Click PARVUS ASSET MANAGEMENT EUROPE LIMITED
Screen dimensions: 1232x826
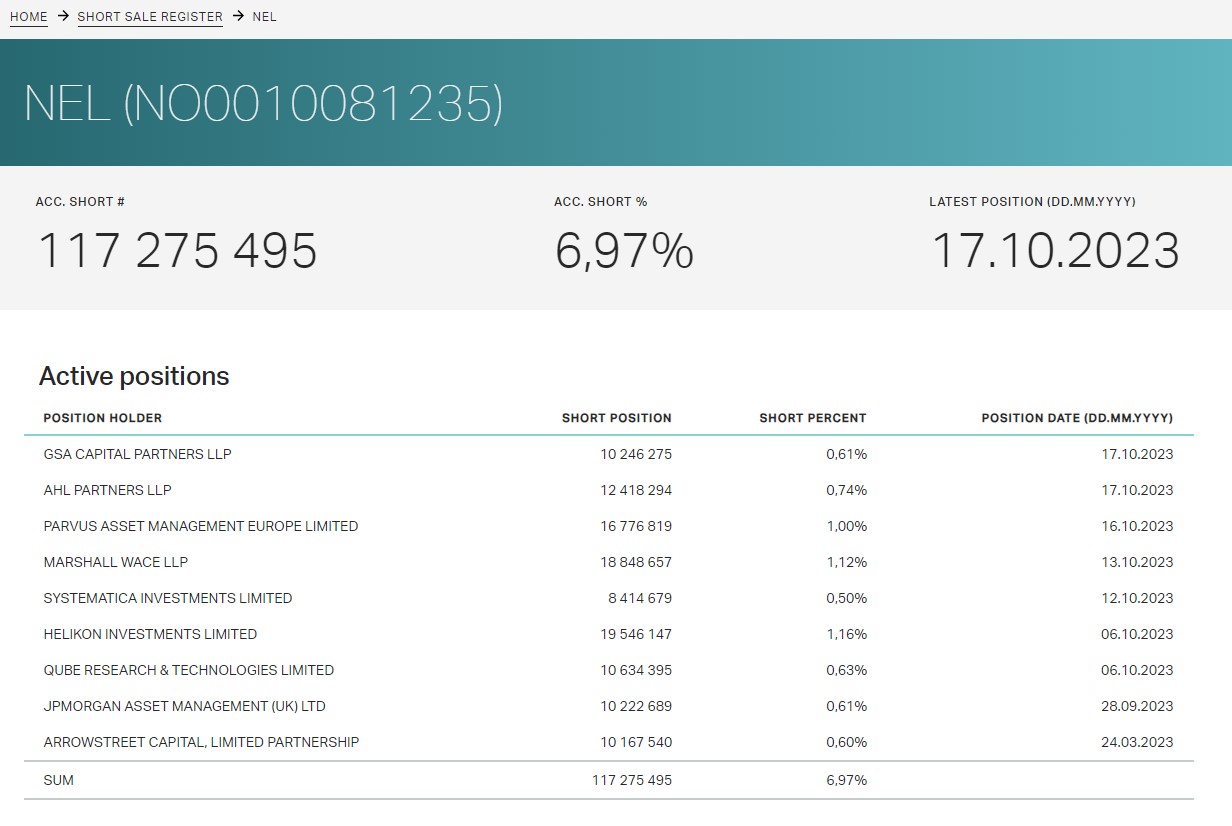(200, 526)
